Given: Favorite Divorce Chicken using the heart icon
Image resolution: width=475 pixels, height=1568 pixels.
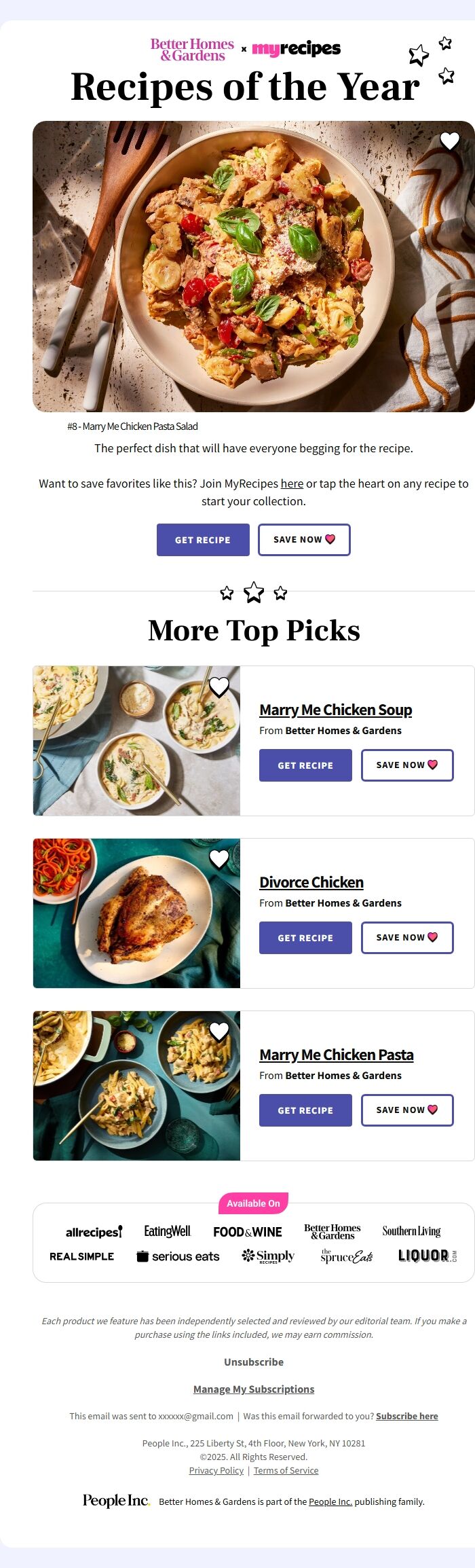Looking at the screenshot, I should coord(218,859).
